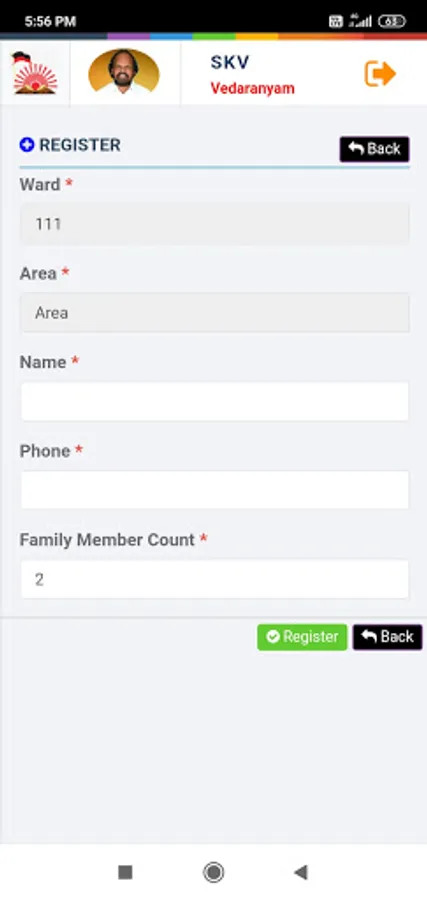Click the Family Member Count field
This screenshot has height=900, width=427.
[215, 579]
